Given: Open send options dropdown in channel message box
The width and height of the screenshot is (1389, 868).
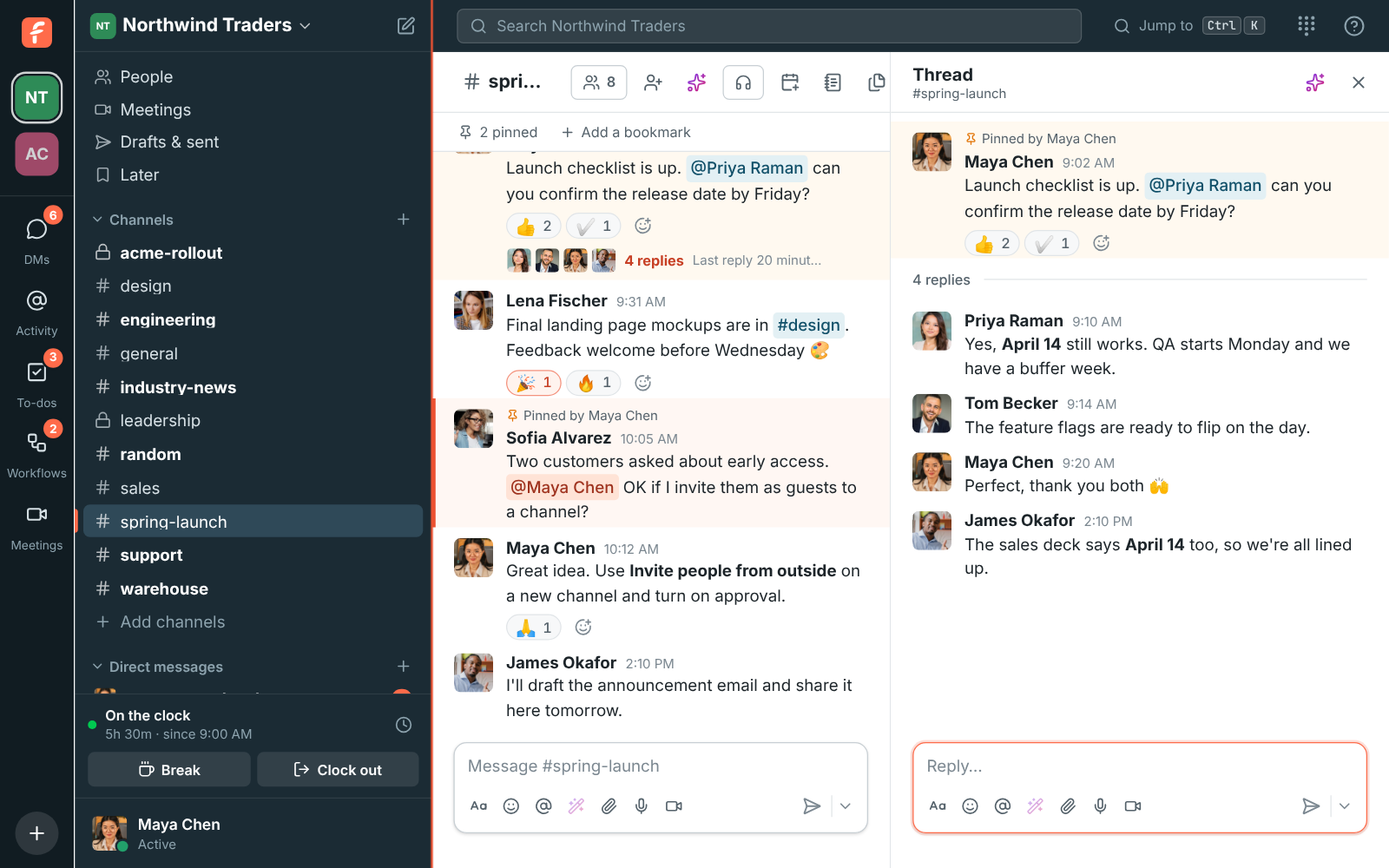Looking at the screenshot, I should coord(846,806).
